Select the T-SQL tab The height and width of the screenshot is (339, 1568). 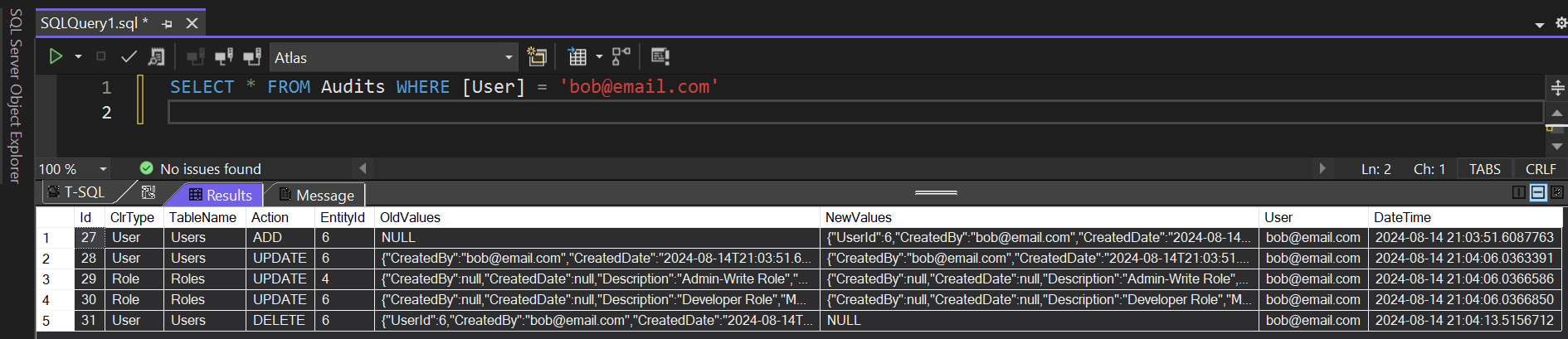coord(76,192)
